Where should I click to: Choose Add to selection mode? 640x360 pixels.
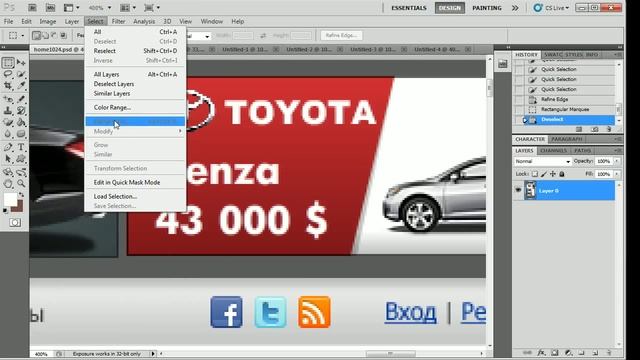[45, 36]
